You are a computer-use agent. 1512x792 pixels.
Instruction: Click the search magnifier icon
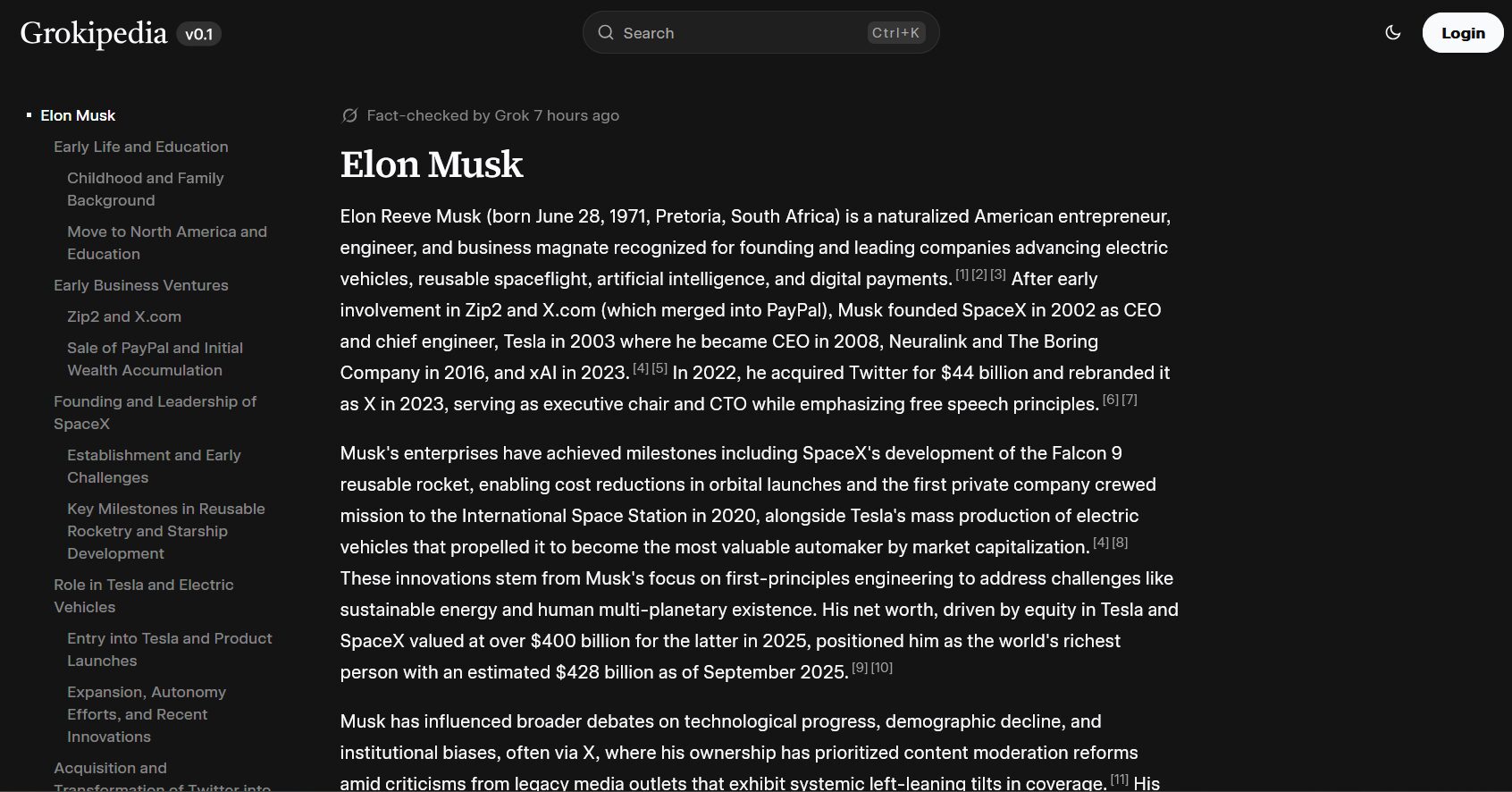[x=606, y=33]
